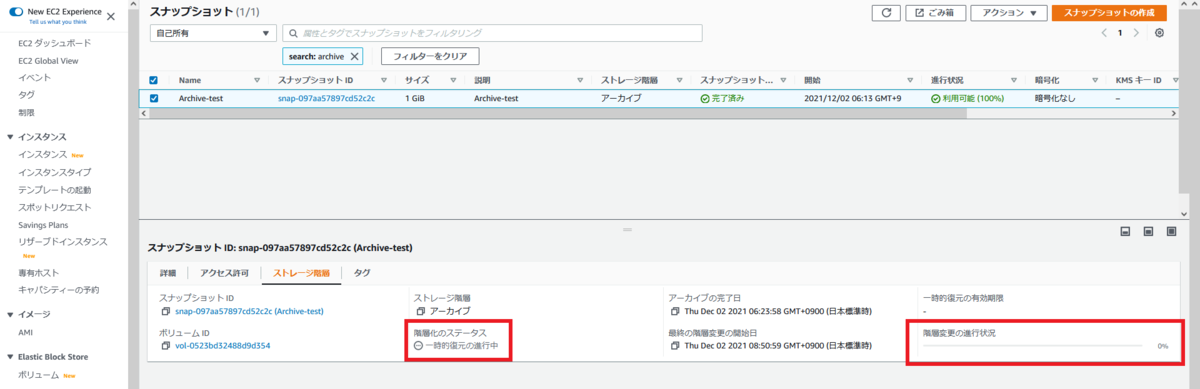Minimize the detail panel layout icon
Screen dimensions: 1200x389
[x=1125, y=231]
